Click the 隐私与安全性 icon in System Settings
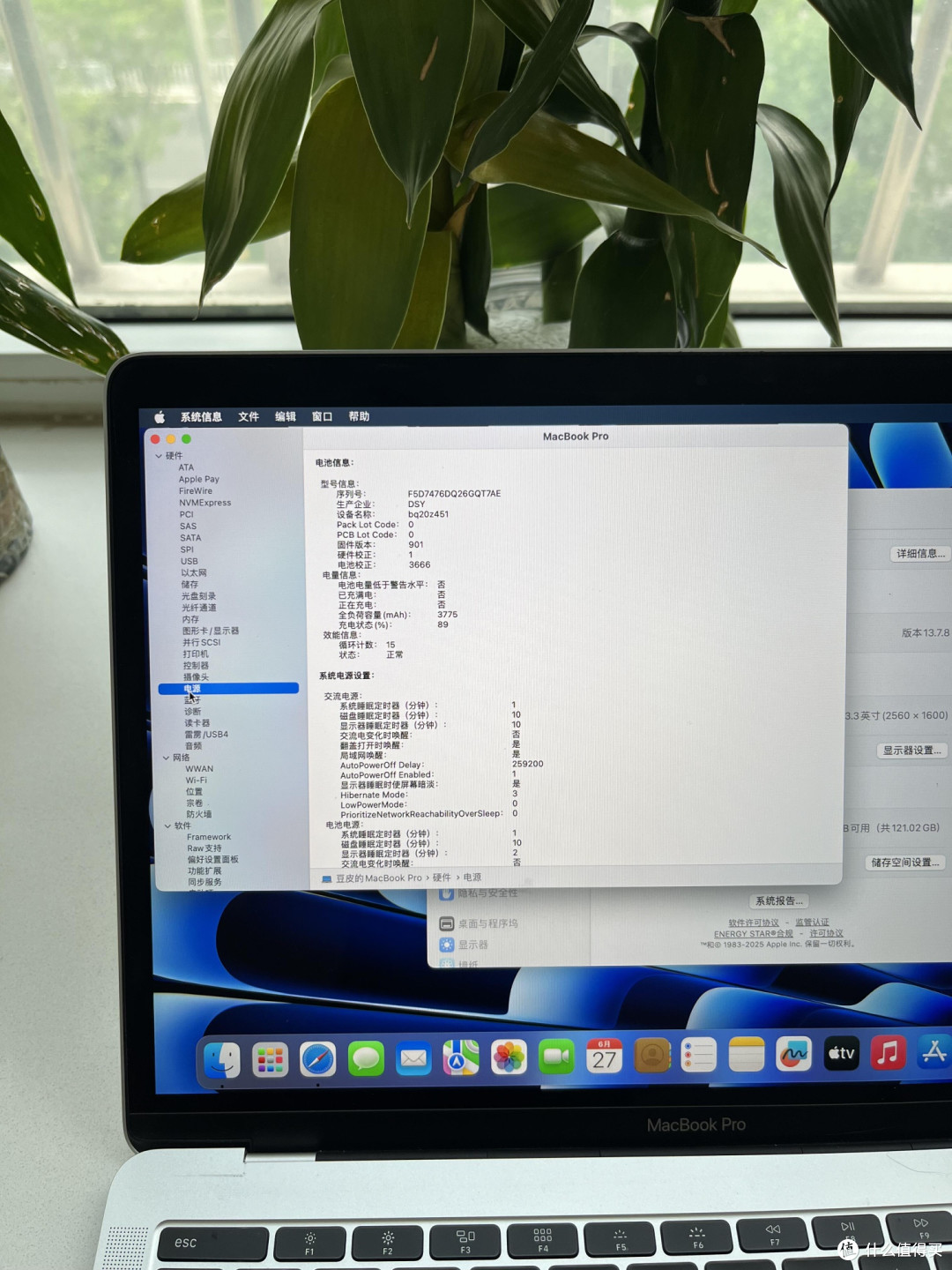This screenshot has height=1270, width=952. pyautogui.click(x=447, y=893)
